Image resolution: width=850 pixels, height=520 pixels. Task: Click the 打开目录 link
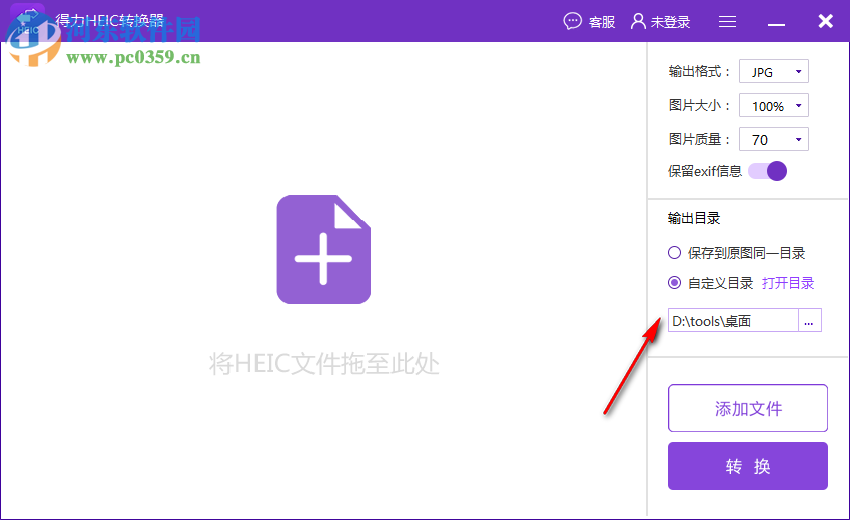pos(788,283)
